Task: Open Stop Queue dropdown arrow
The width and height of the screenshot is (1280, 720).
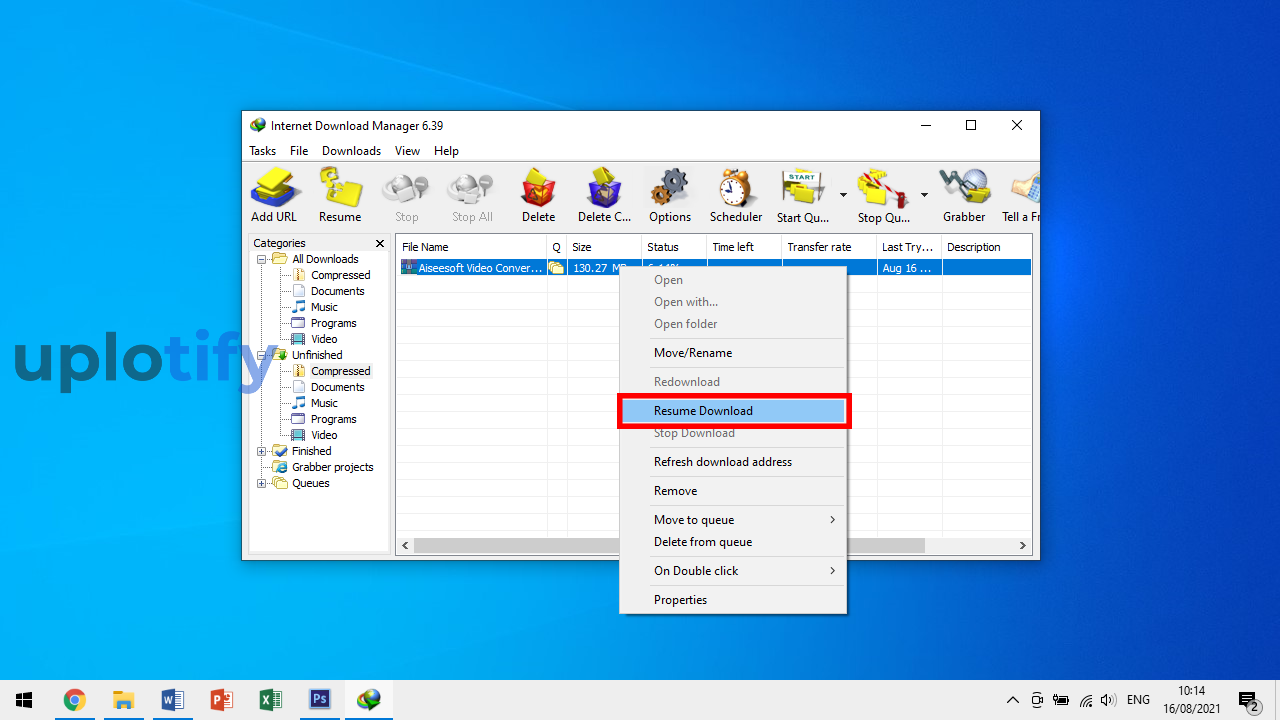Action: click(x=924, y=195)
